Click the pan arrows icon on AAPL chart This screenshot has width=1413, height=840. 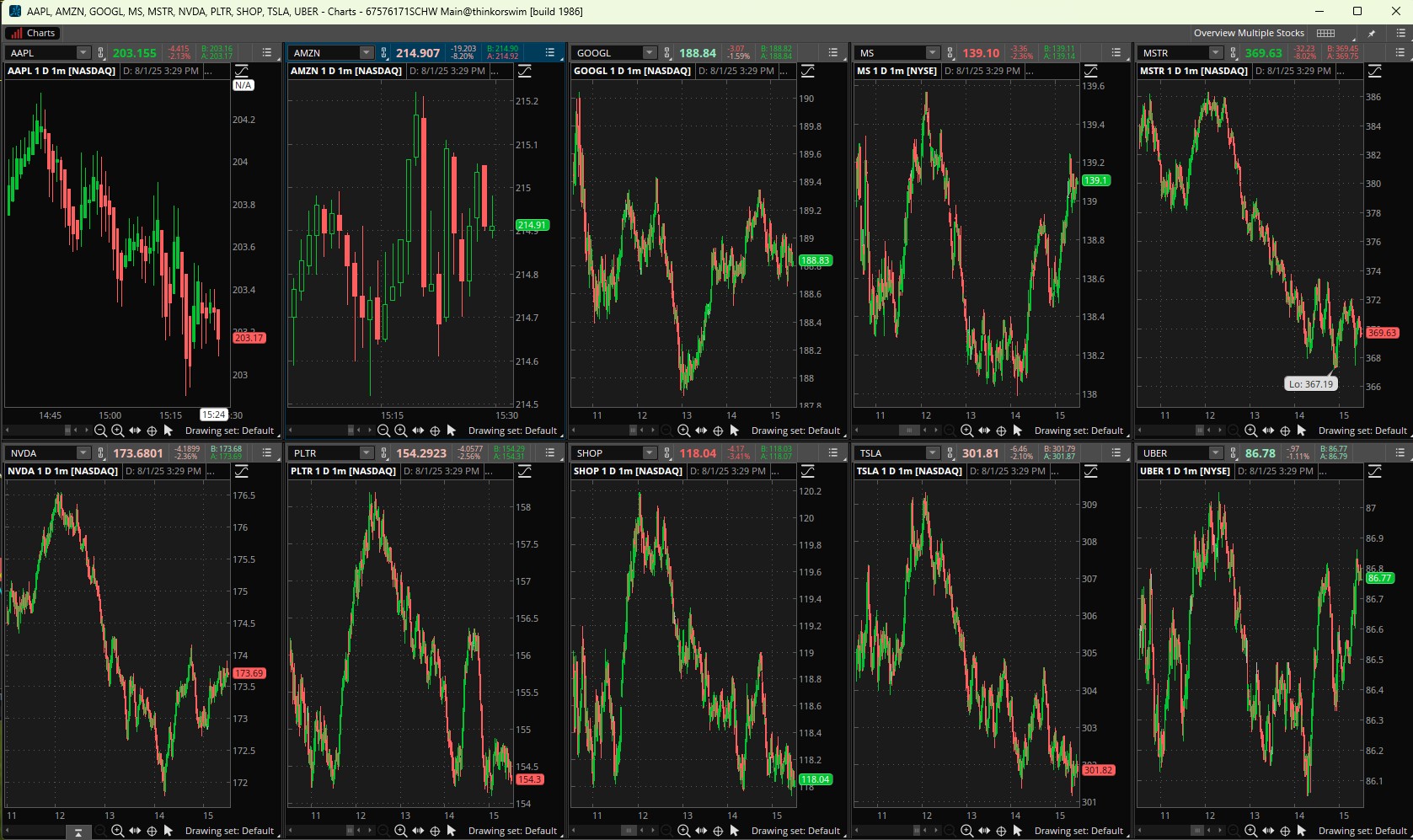(135, 431)
